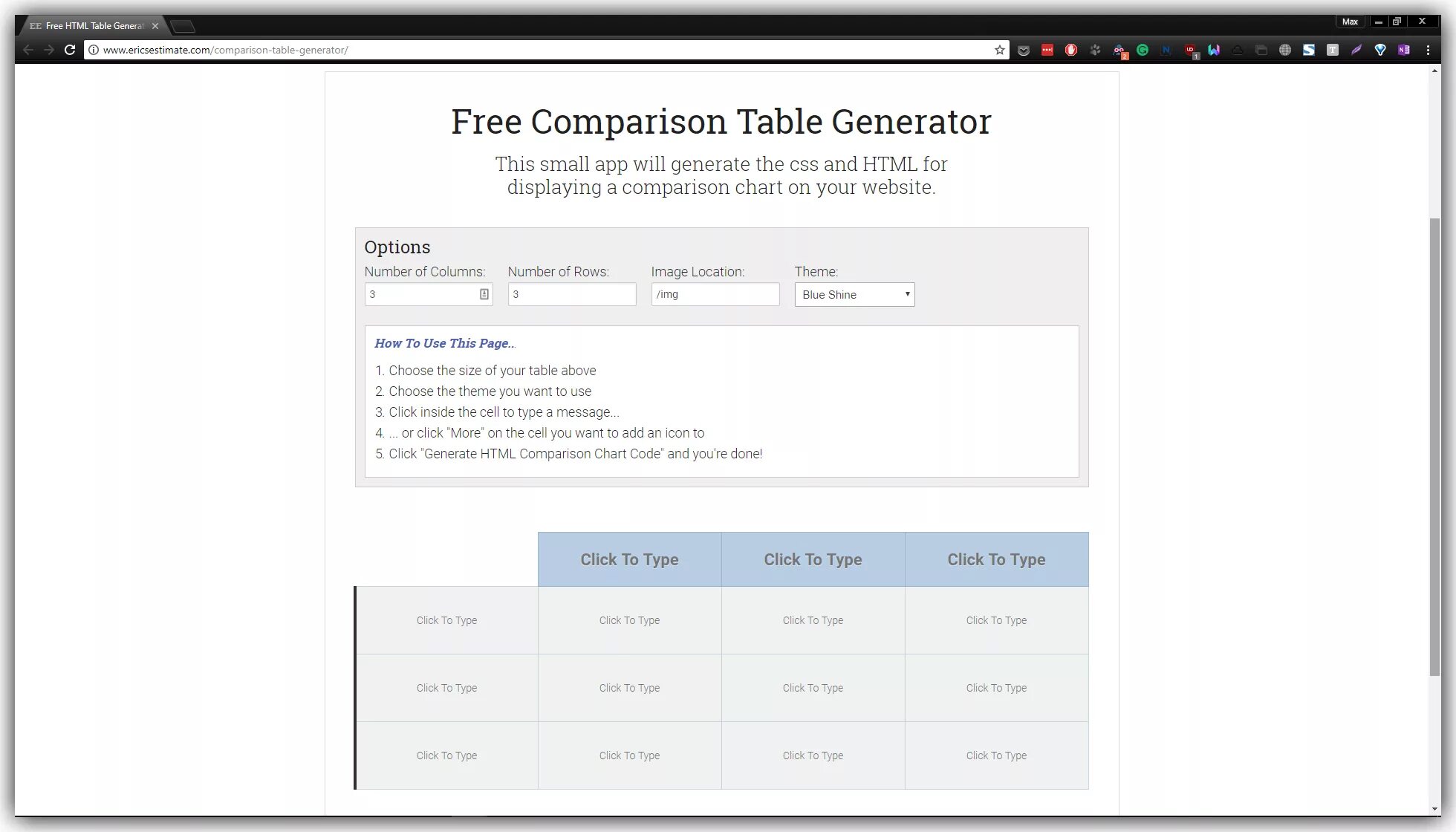Viewport: 1456px width, 832px height.
Task: Click the Number of Columns increment stepper
Action: [485, 291]
